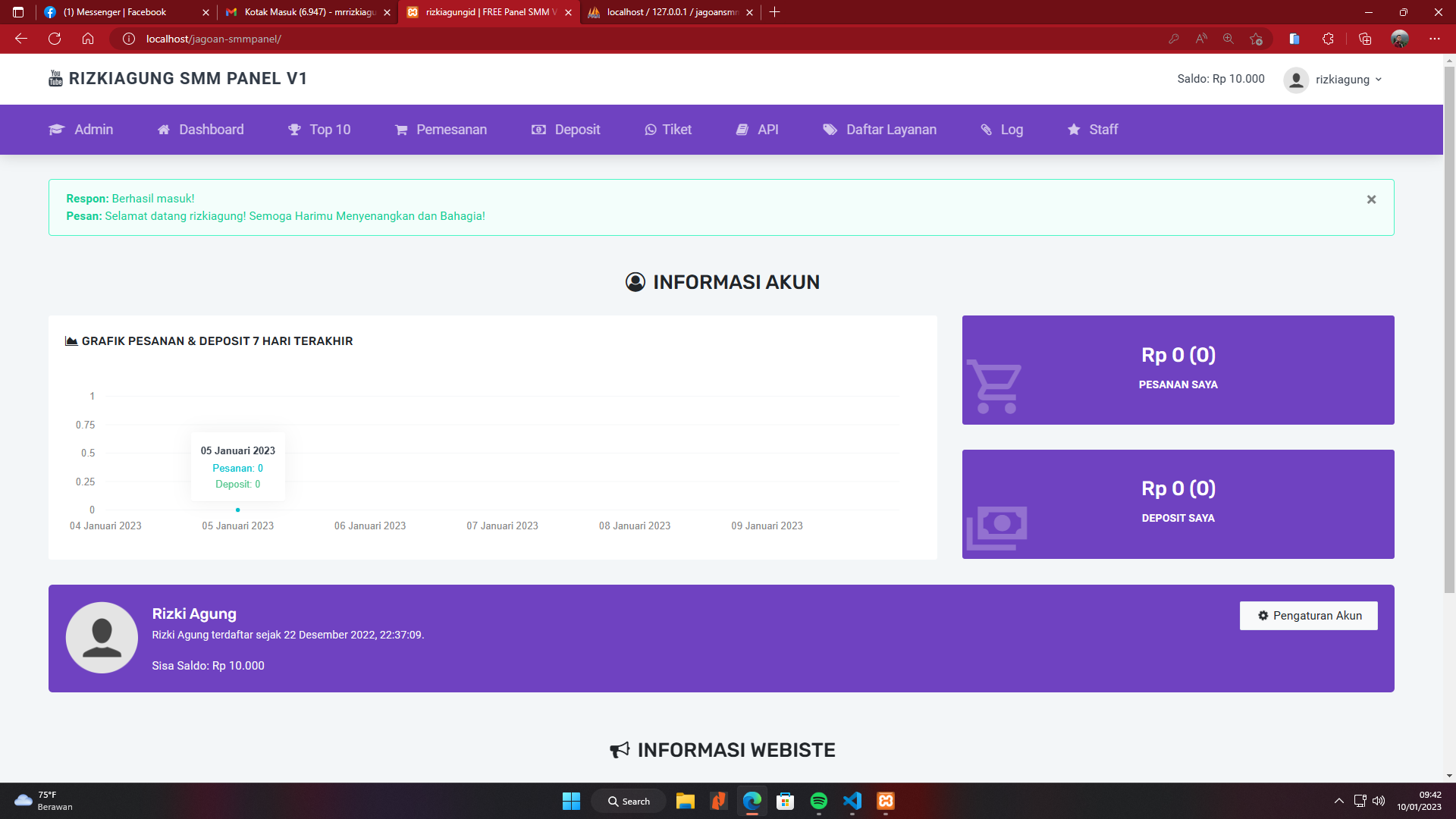Launch Visual Studio Code from the taskbar
This screenshot has height=819, width=1456.
tap(852, 801)
